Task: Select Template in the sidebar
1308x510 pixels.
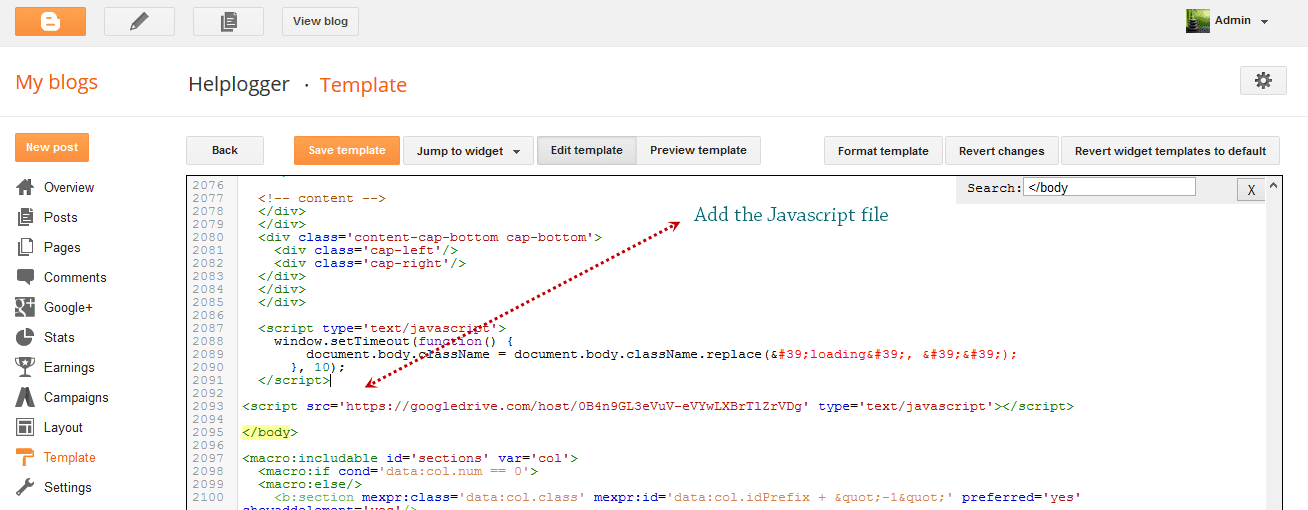Action: pos(70,457)
